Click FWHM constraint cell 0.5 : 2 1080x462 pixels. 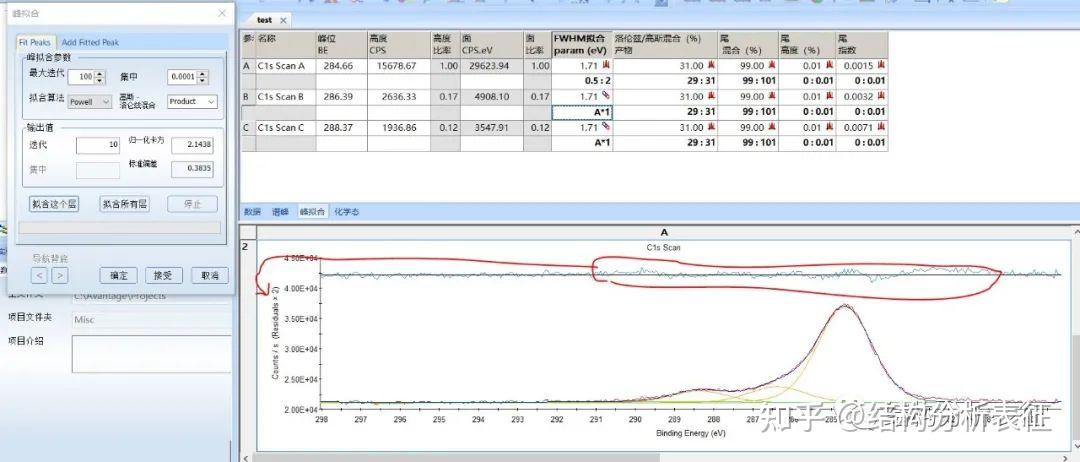pyautogui.click(x=582, y=81)
